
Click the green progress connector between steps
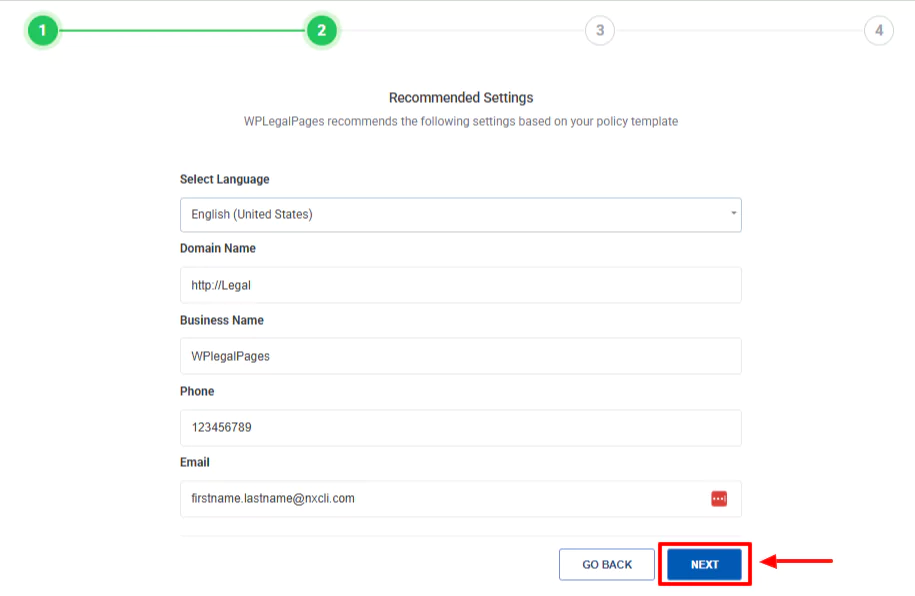[180, 30]
